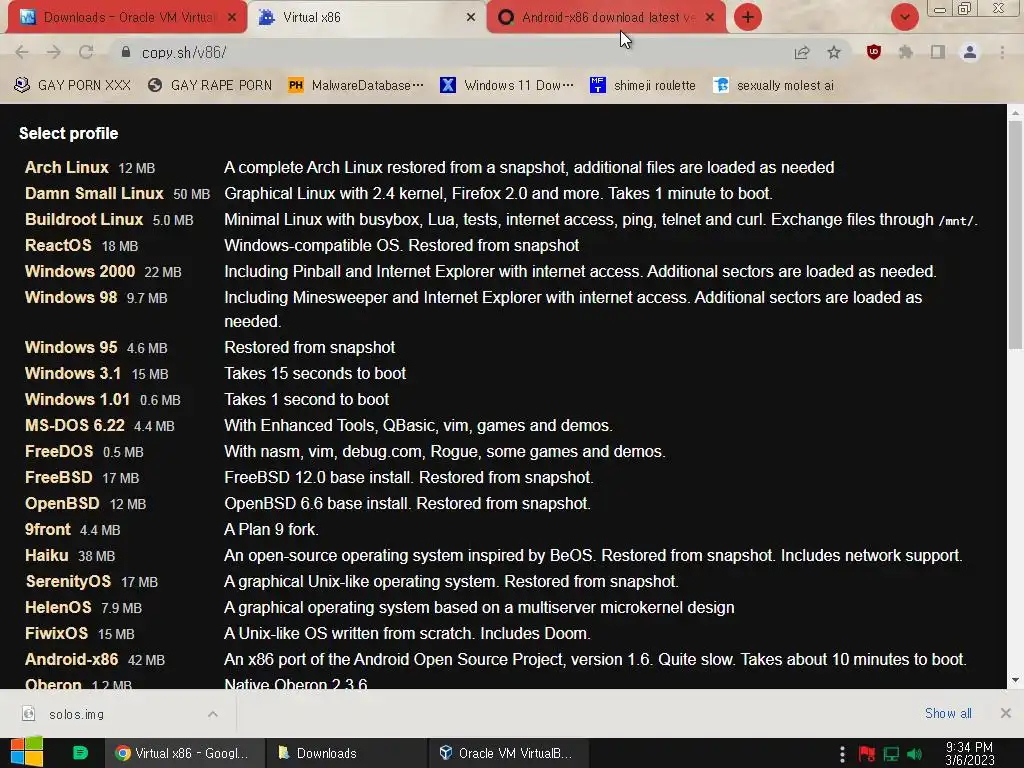Select the FreeDOS profile

(x=59, y=452)
